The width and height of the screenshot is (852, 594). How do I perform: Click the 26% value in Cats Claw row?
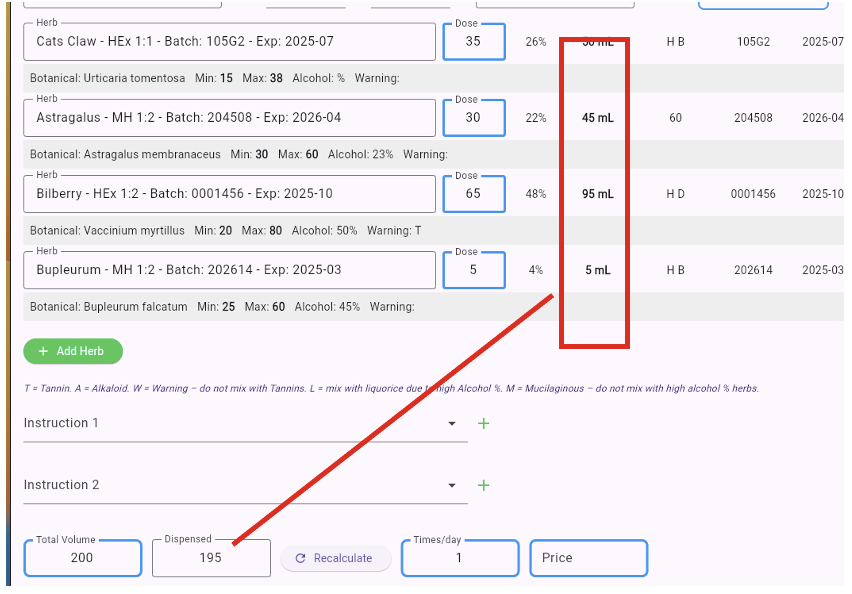pyautogui.click(x=536, y=42)
